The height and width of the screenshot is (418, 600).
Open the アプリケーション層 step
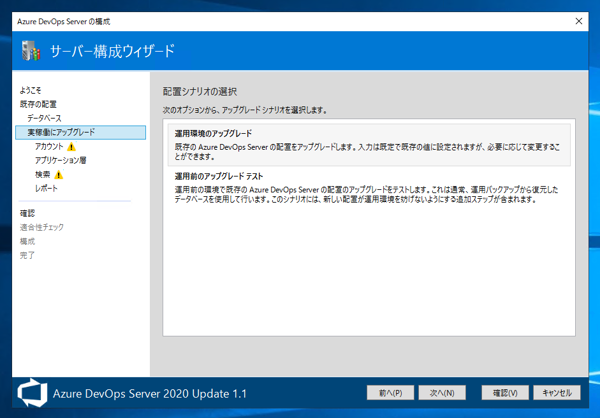coord(60,160)
